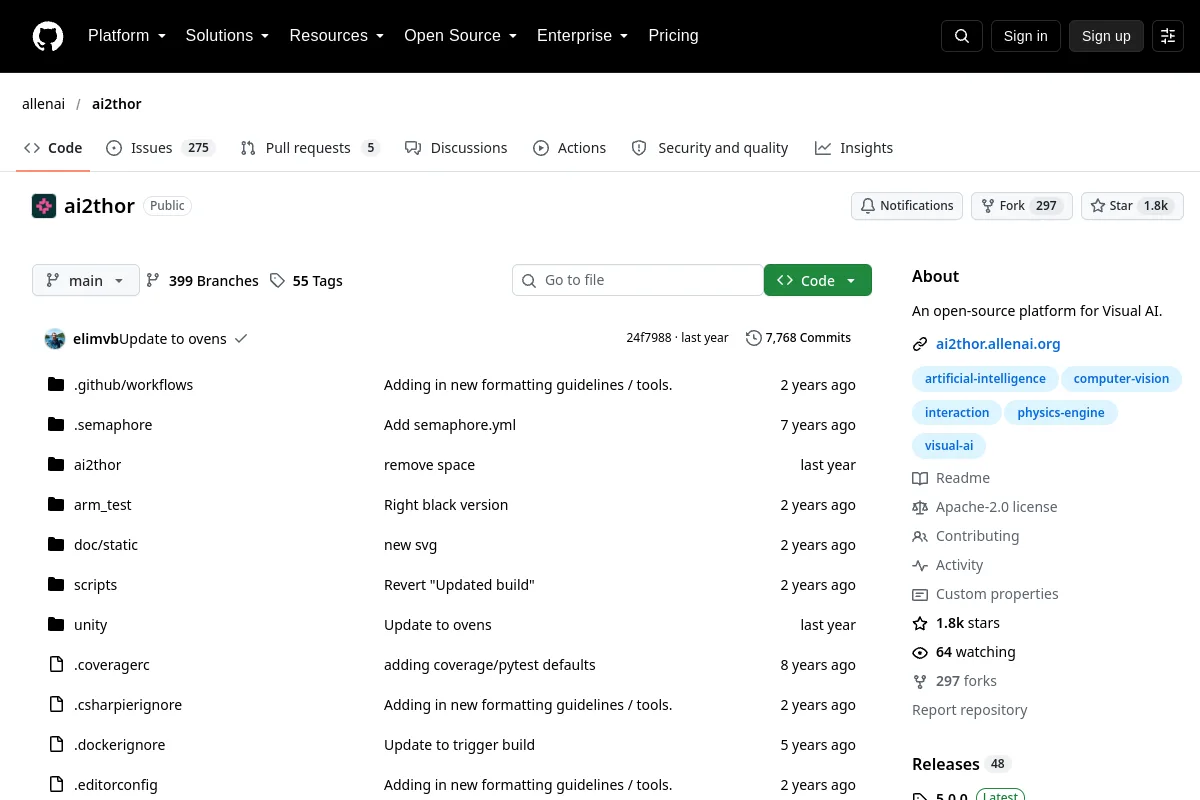Screen dimensions: 1200x800
Task: Switch to the Pull requests tab
Action: [310, 148]
